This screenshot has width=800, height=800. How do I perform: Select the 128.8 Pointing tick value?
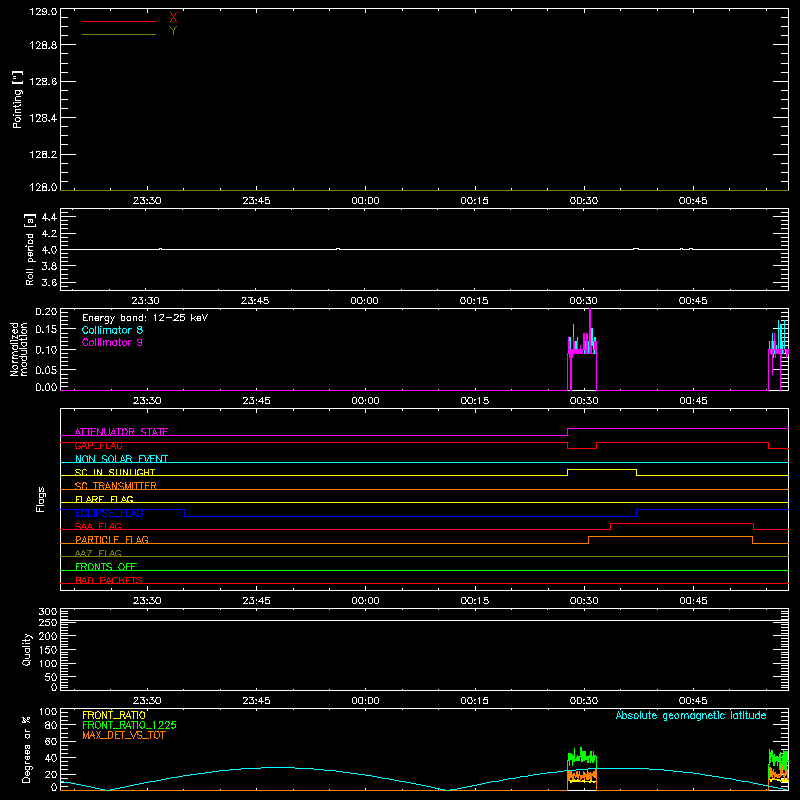tap(43, 45)
